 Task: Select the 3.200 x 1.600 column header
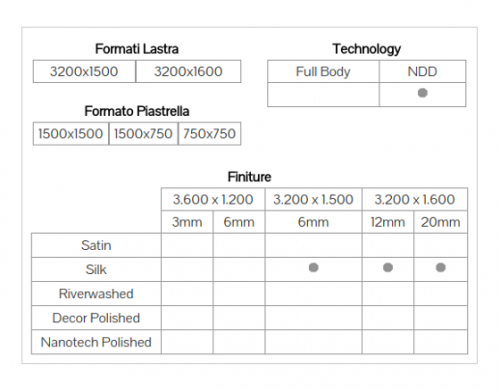tap(415, 199)
